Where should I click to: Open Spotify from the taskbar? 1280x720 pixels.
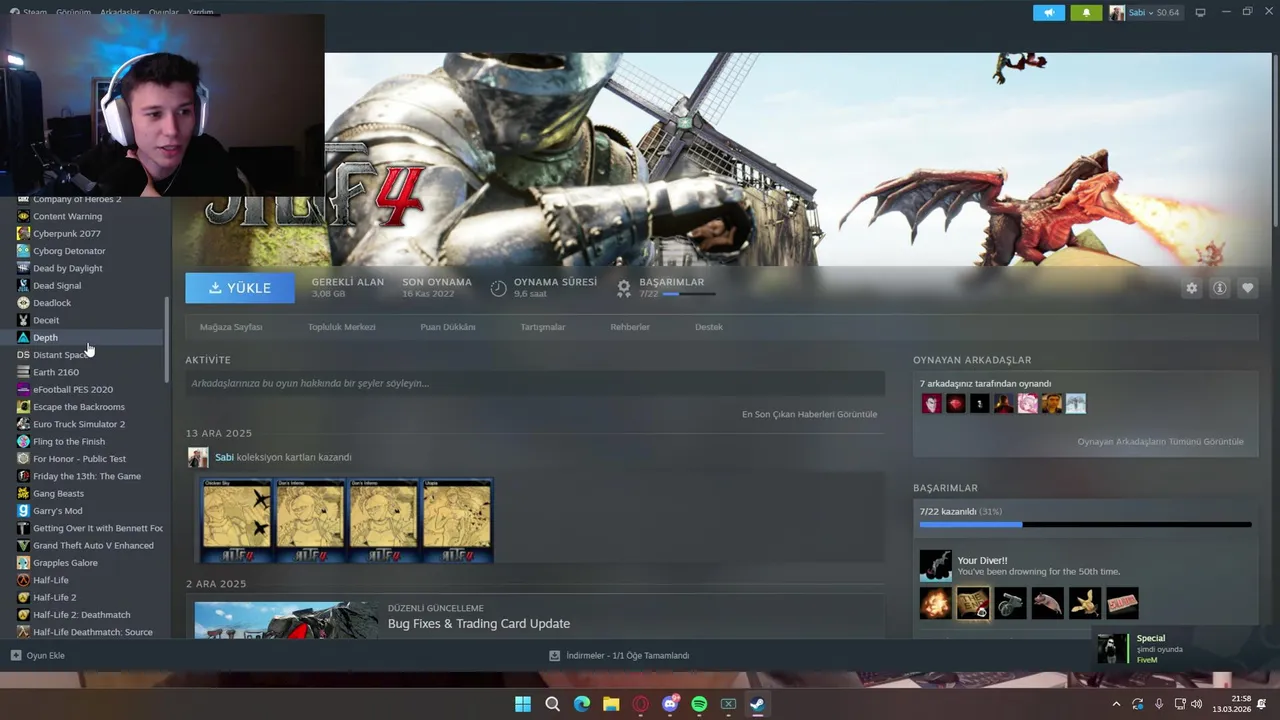tap(699, 704)
